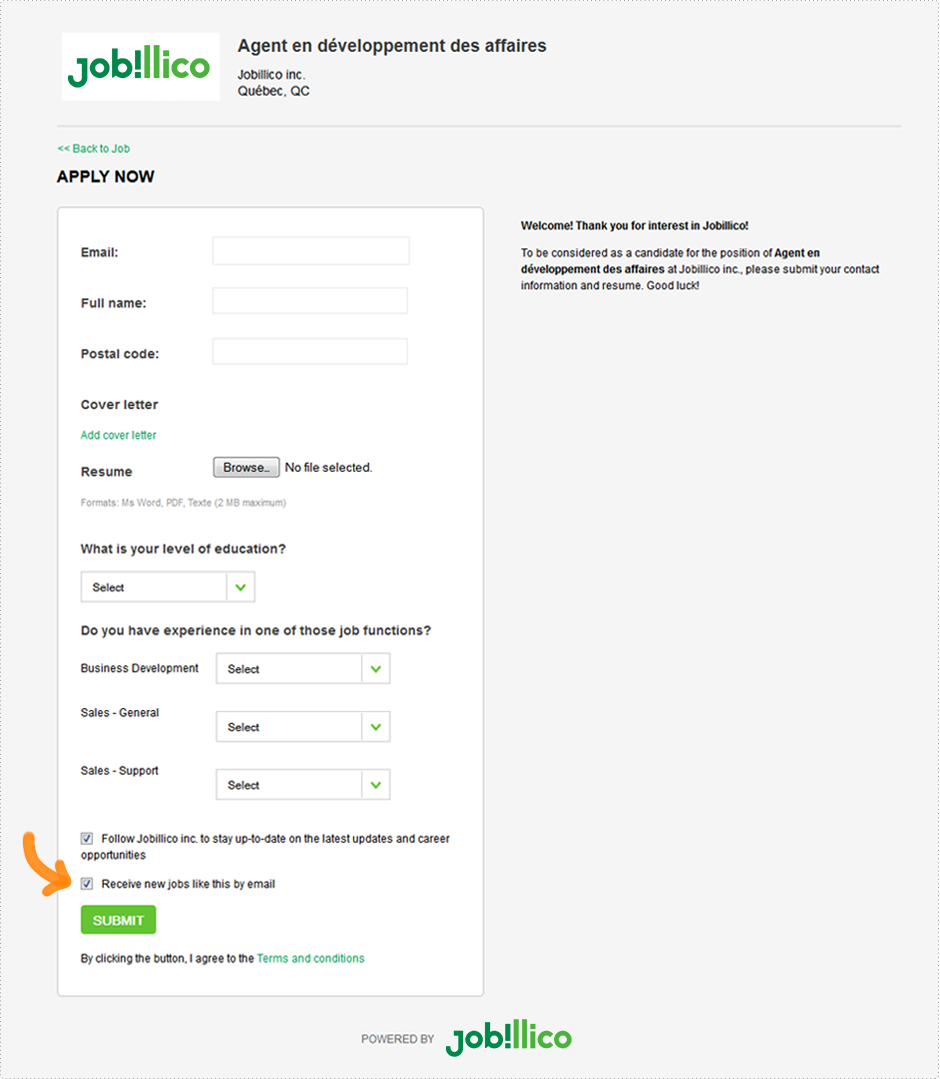Click Browse to choose a resume file
Image resolution: width=940 pixels, height=1079 pixels.
(x=246, y=467)
